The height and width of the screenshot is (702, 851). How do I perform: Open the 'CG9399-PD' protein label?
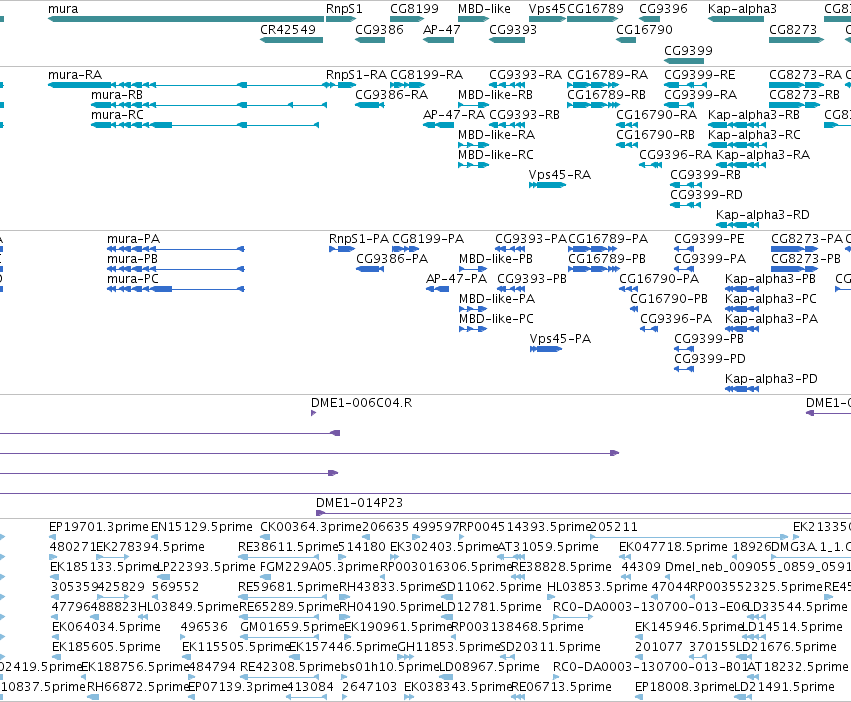click(x=710, y=359)
